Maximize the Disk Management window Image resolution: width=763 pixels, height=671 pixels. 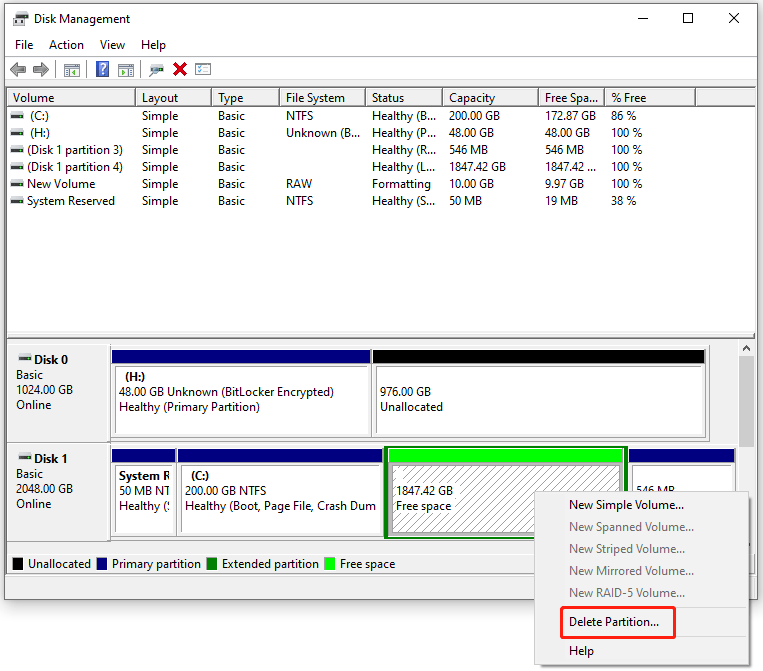[688, 18]
